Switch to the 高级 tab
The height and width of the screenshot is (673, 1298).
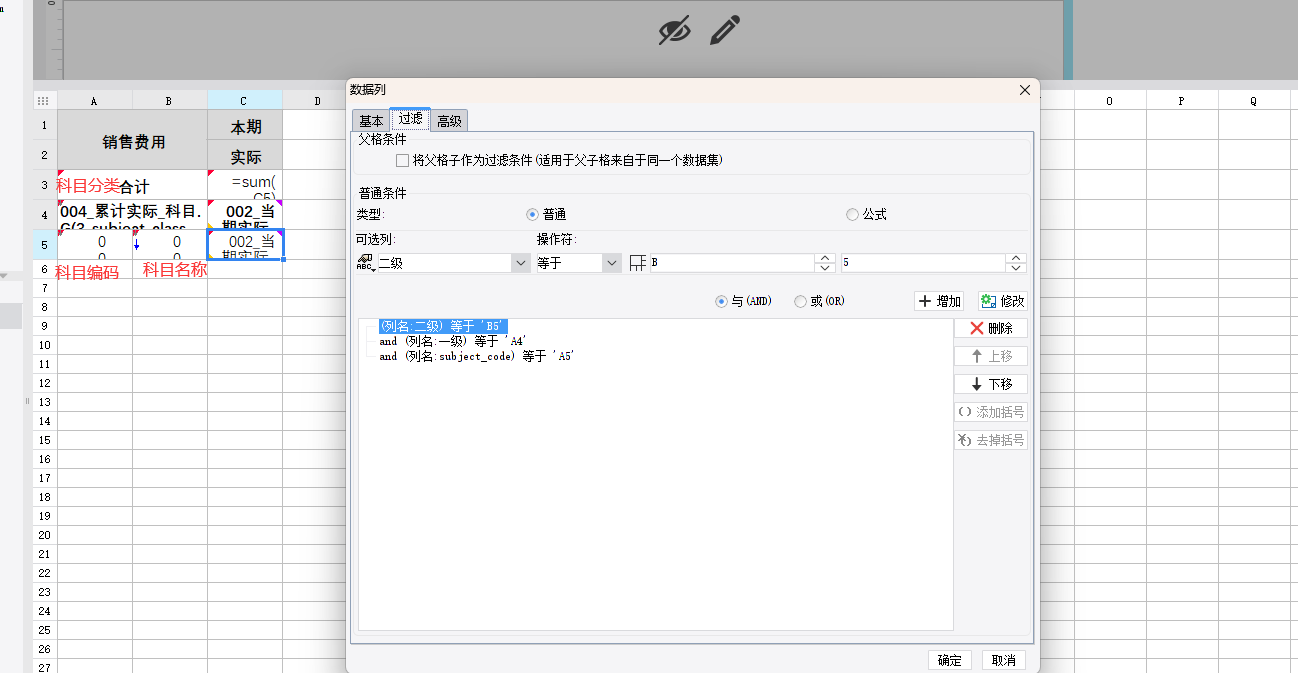pyautogui.click(x=450, y=121)
